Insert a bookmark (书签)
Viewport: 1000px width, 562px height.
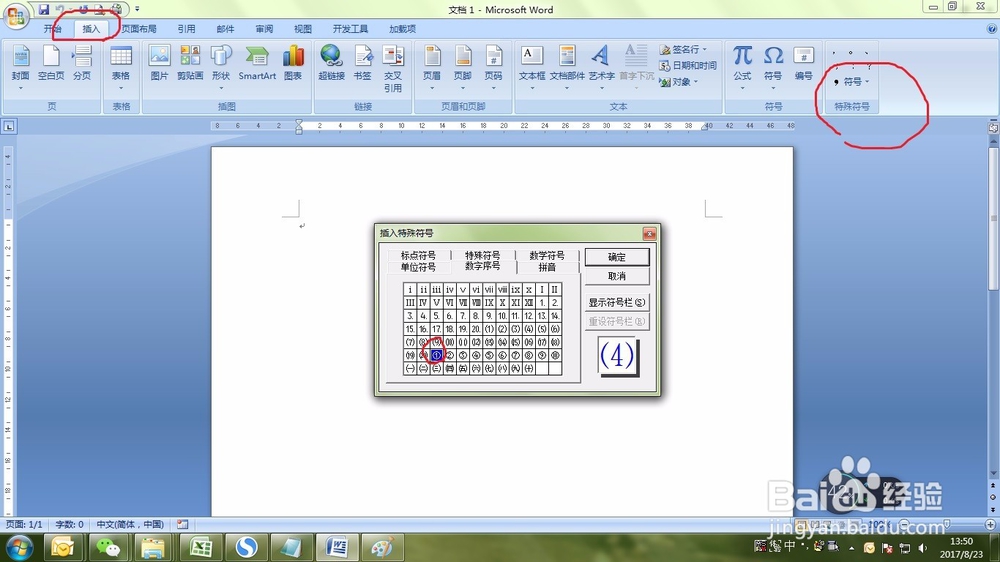coord(362,63)
